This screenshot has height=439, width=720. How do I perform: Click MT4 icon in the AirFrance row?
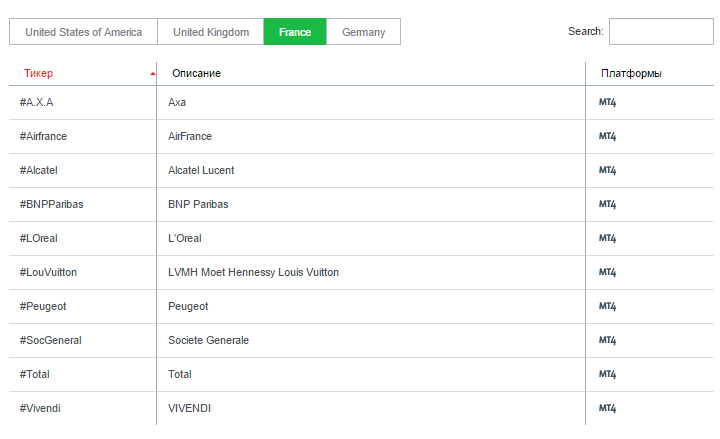[607, 136]
